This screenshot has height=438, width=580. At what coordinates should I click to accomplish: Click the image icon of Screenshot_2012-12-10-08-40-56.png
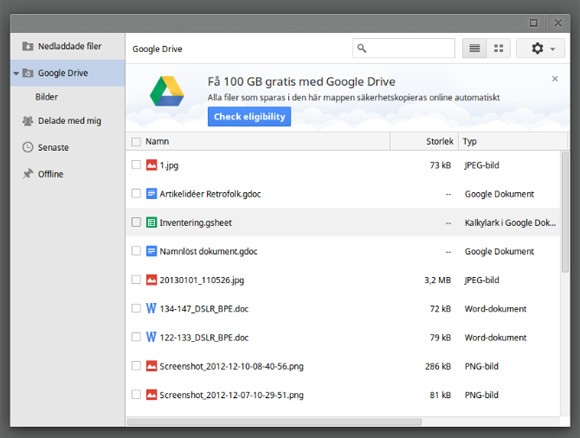(x=151, y=366)
